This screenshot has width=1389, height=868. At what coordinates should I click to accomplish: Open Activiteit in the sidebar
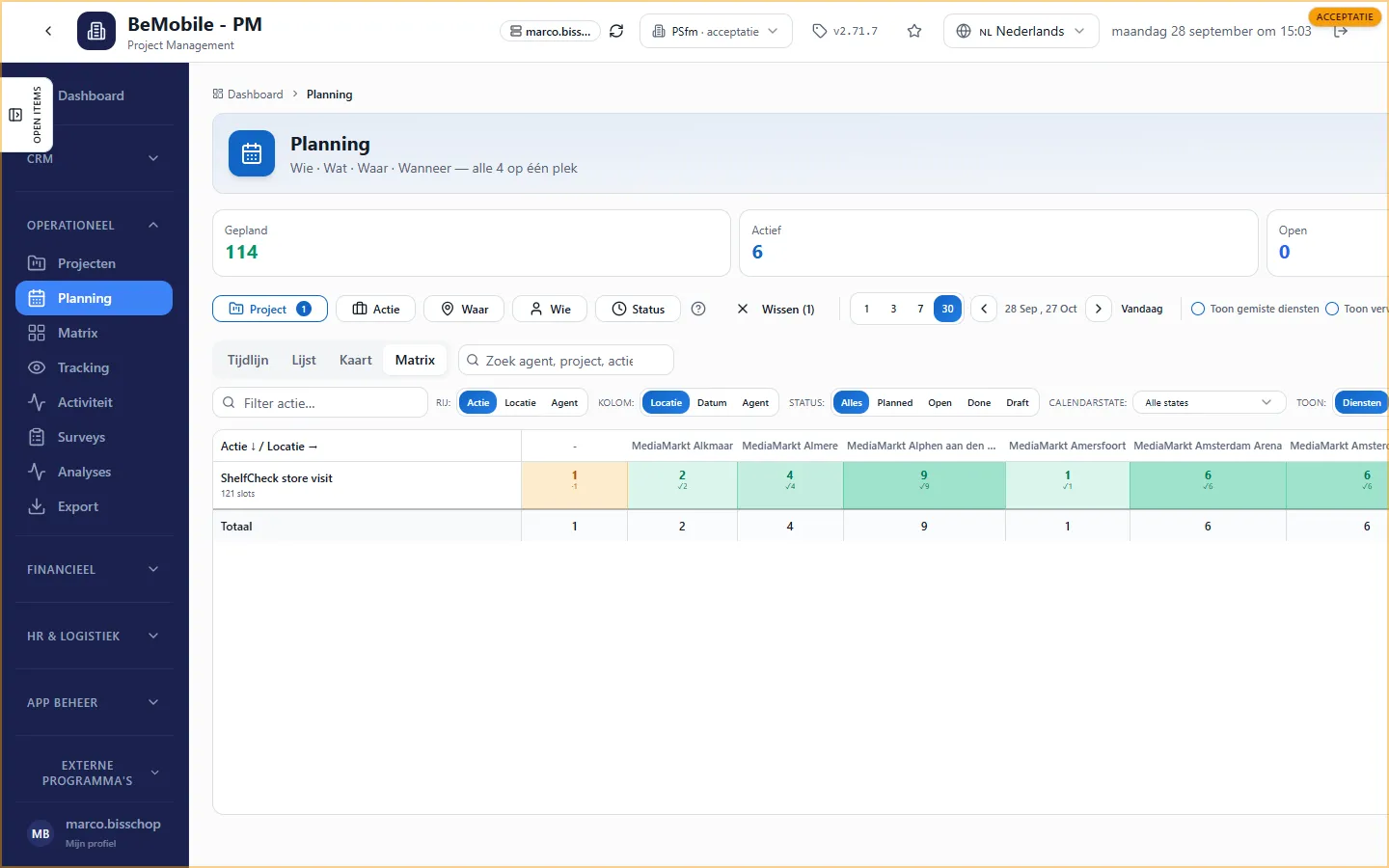94,402
